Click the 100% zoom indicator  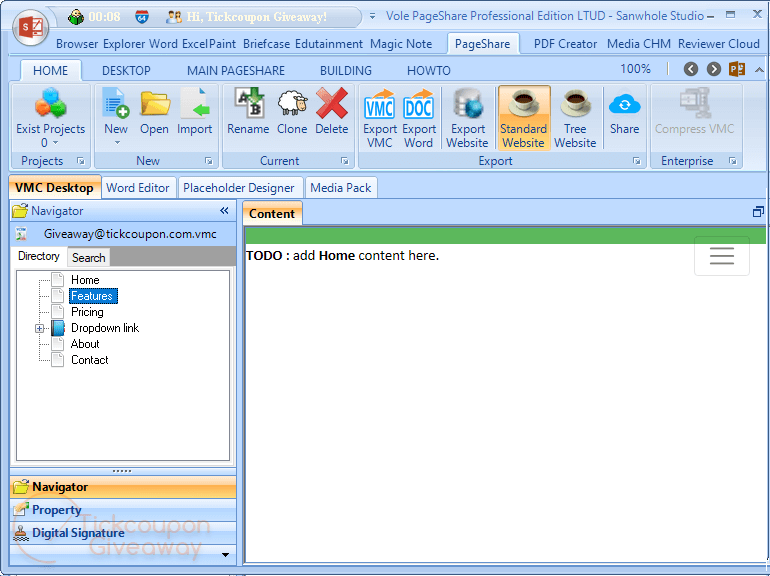[x=635, y=69]
